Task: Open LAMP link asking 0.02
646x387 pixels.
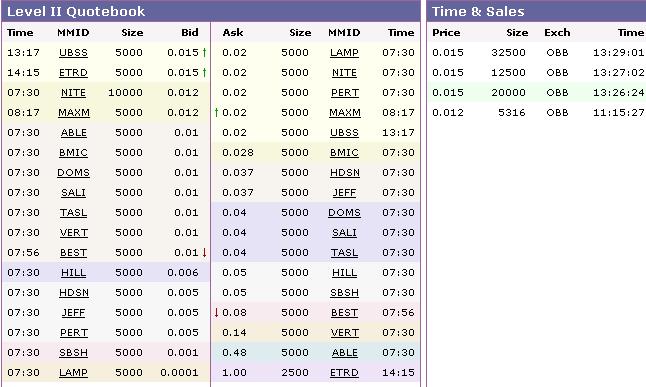Action: pos(344,53)
